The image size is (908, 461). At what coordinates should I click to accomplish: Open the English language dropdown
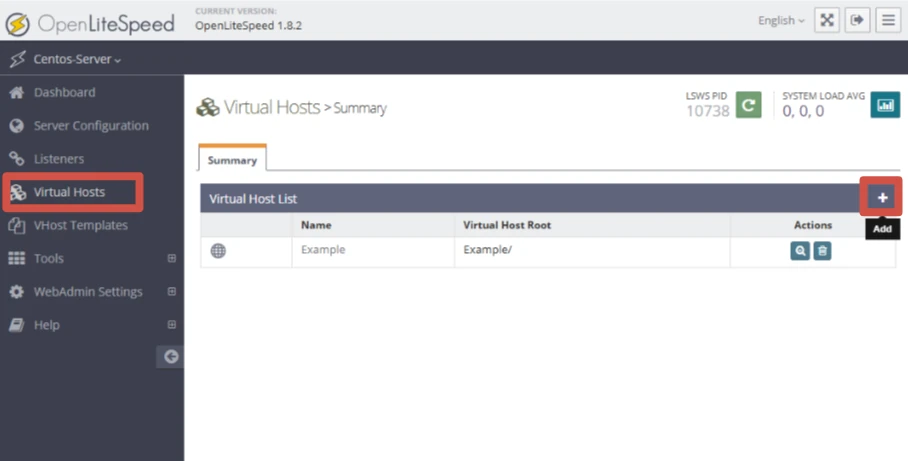781,21
